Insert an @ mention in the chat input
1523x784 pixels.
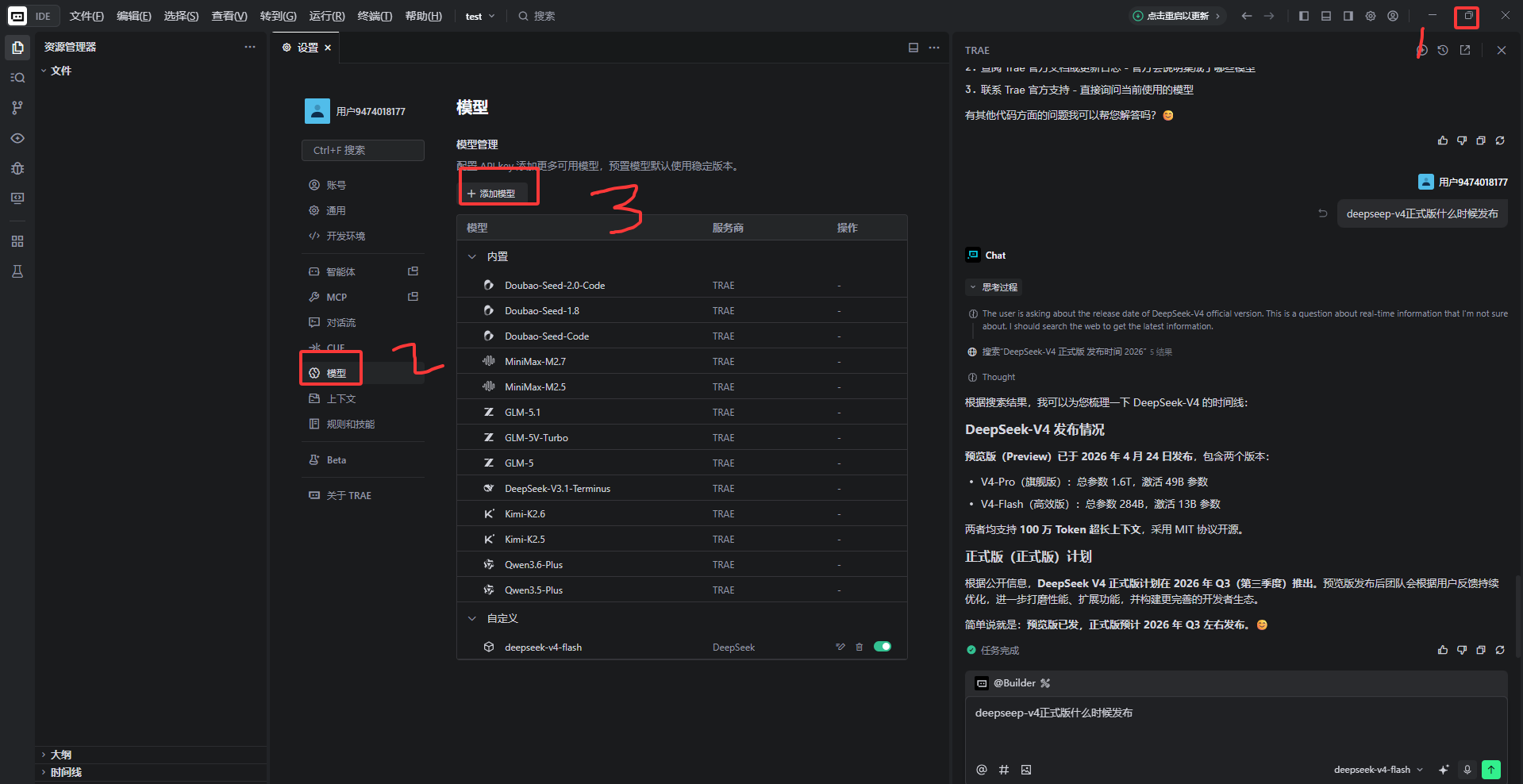(x=982, y=770)
